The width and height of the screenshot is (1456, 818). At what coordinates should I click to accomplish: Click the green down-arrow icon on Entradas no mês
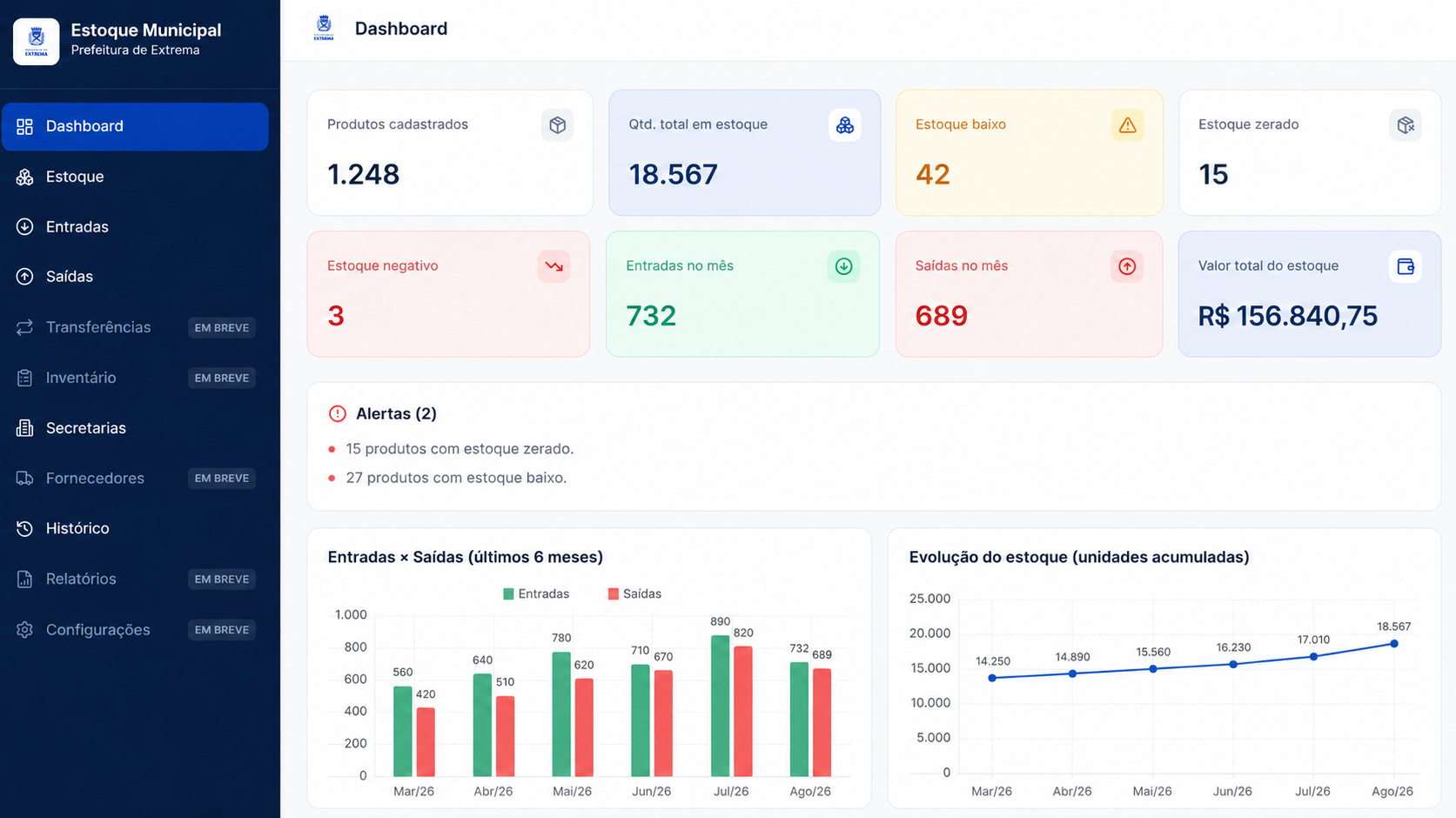pos(843,266)
